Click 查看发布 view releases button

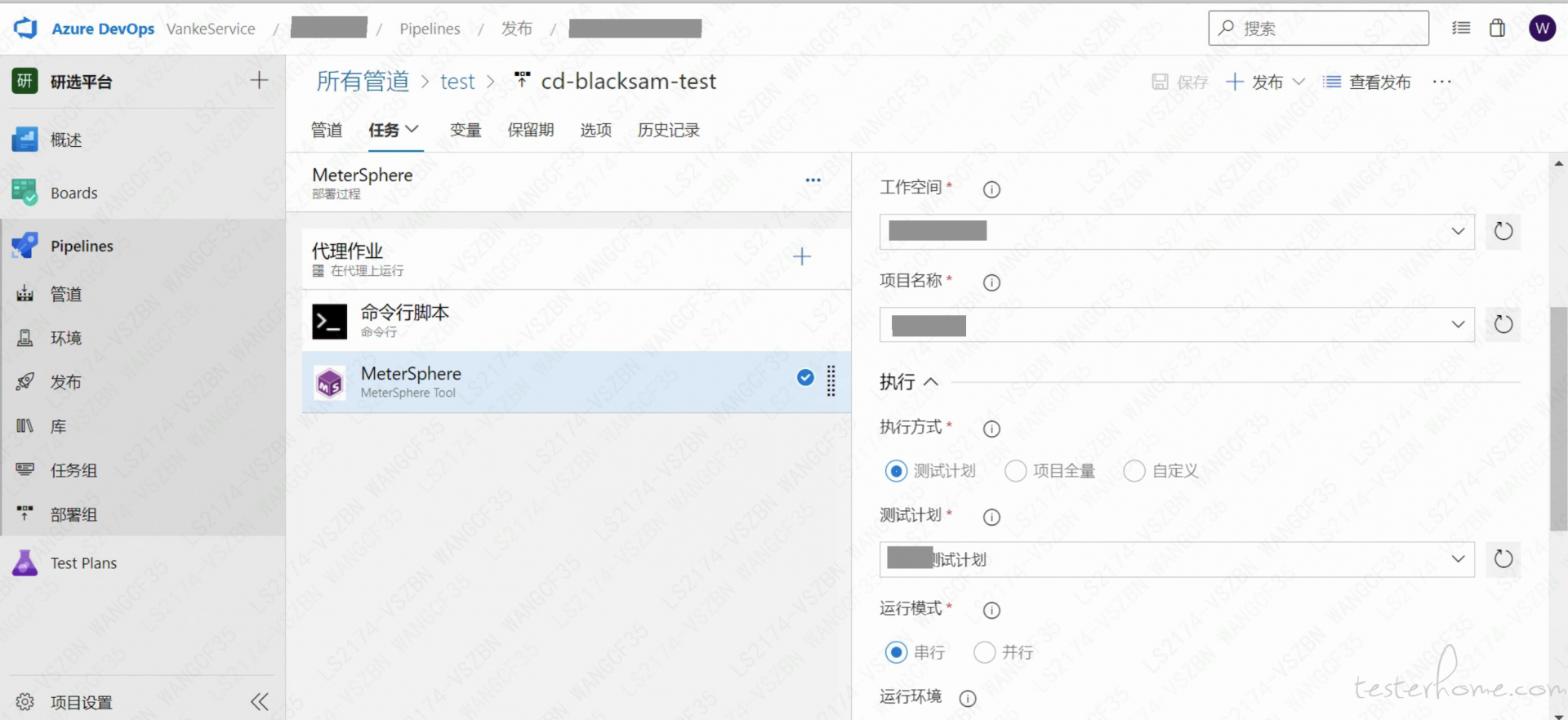point(1367,82)
